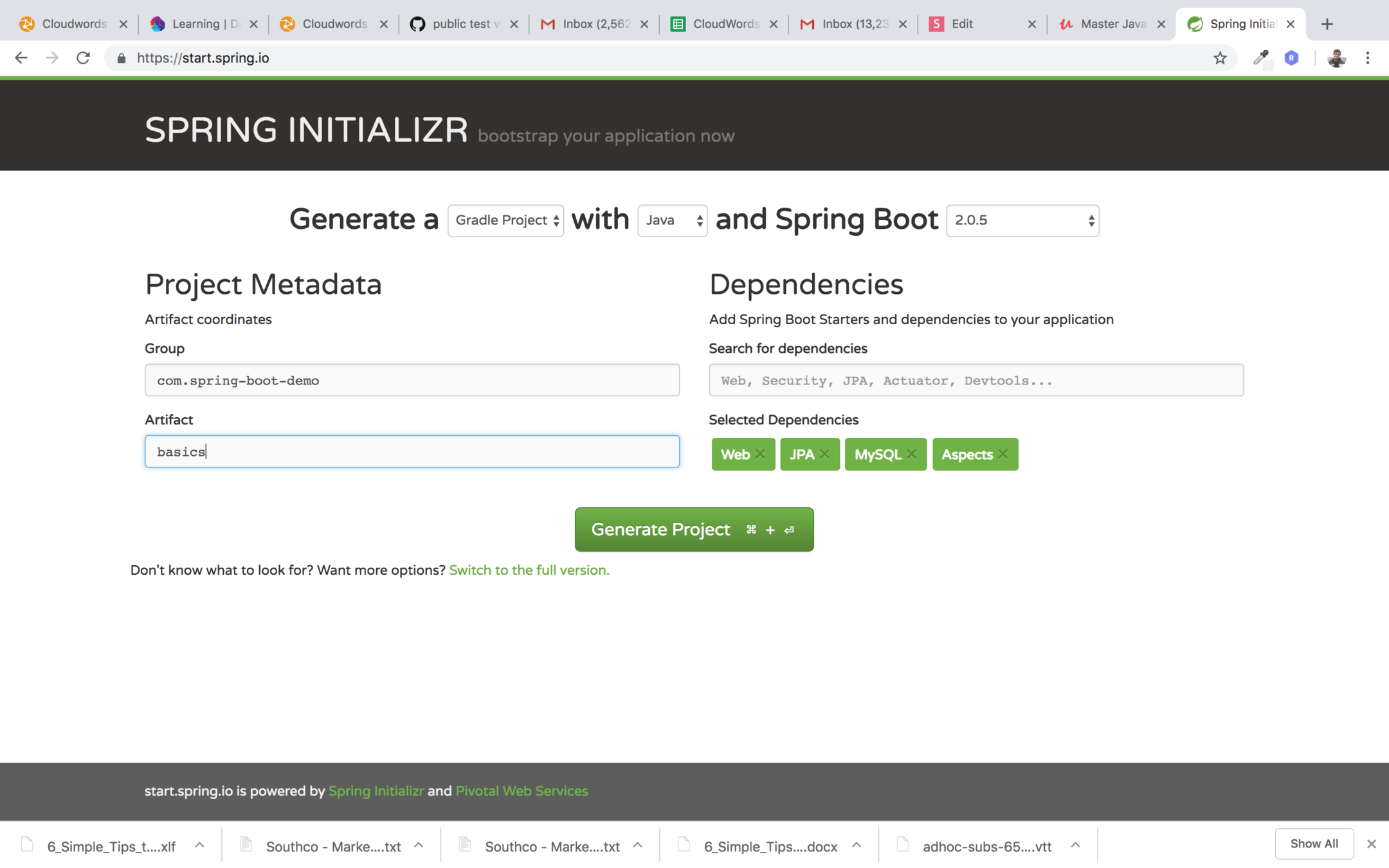The image size is (1389, 868).
Task: Expand options for adhoc-subs vtt download
Action: coord(1075,845)
